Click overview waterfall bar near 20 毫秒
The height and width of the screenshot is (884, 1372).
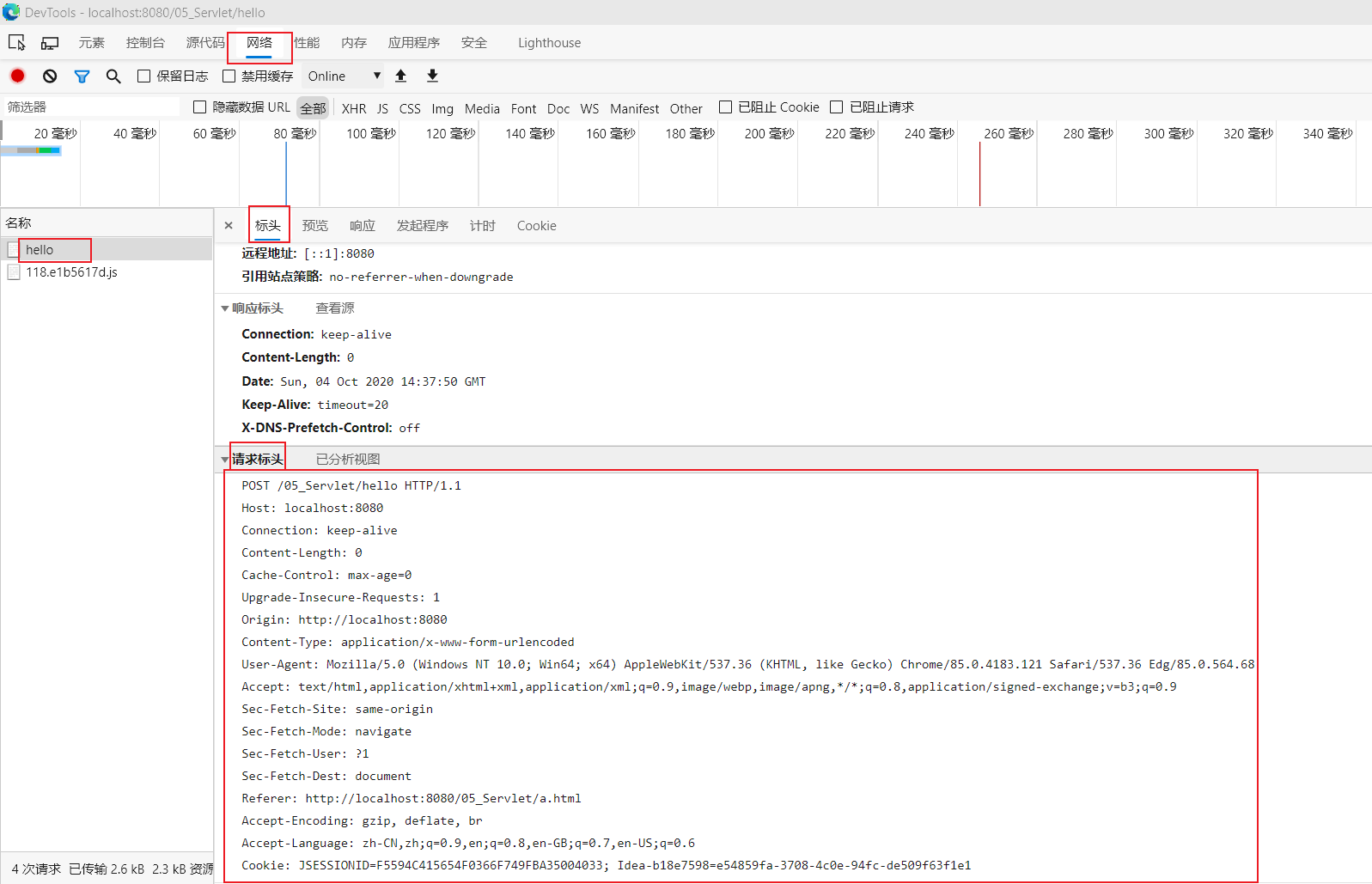click(32, 150)
